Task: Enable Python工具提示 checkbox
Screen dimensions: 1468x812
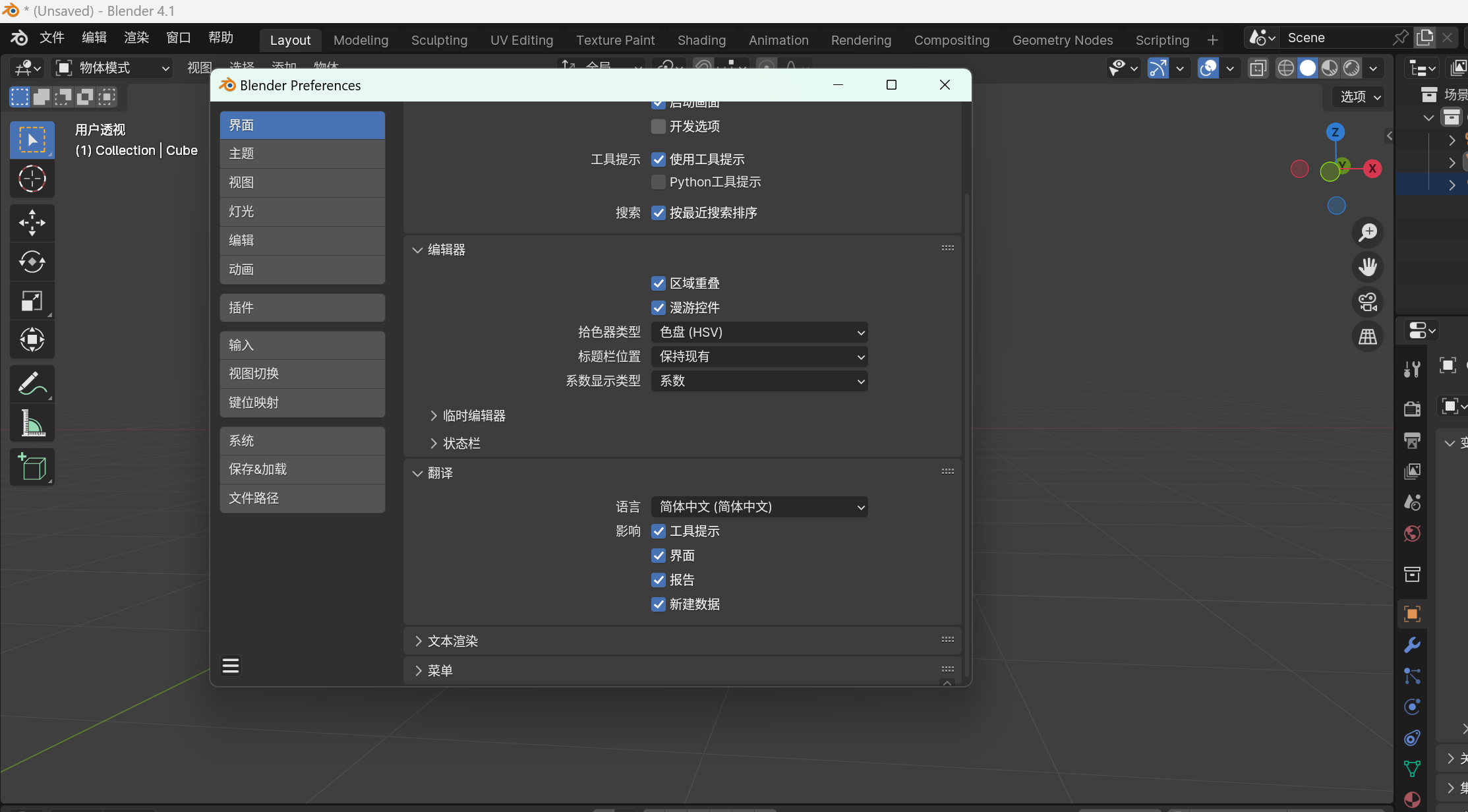Action: pos(658,182)
